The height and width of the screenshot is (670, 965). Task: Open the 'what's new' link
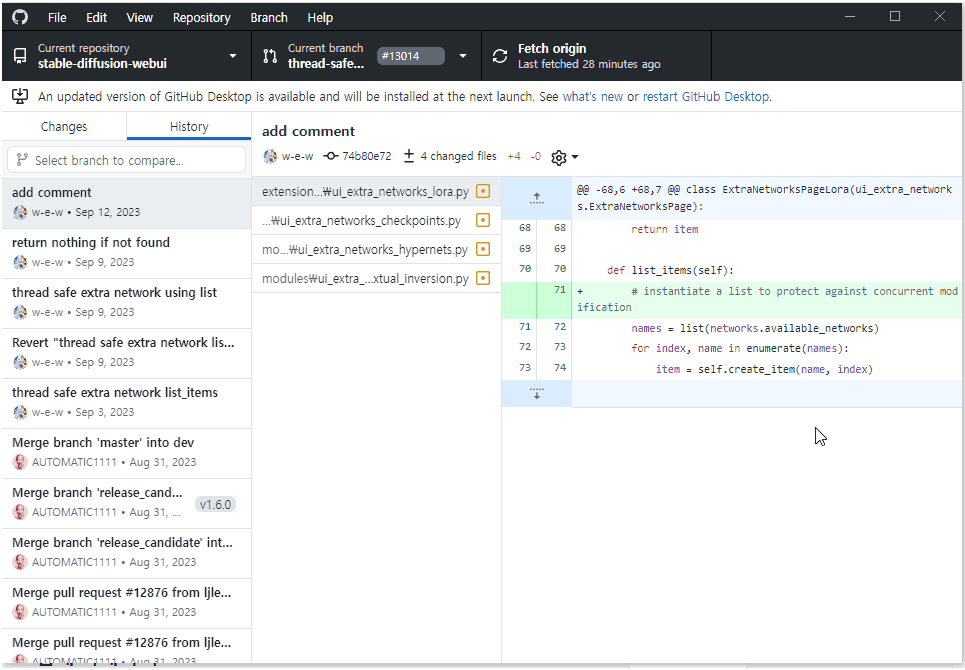click(x=593, y=97)
